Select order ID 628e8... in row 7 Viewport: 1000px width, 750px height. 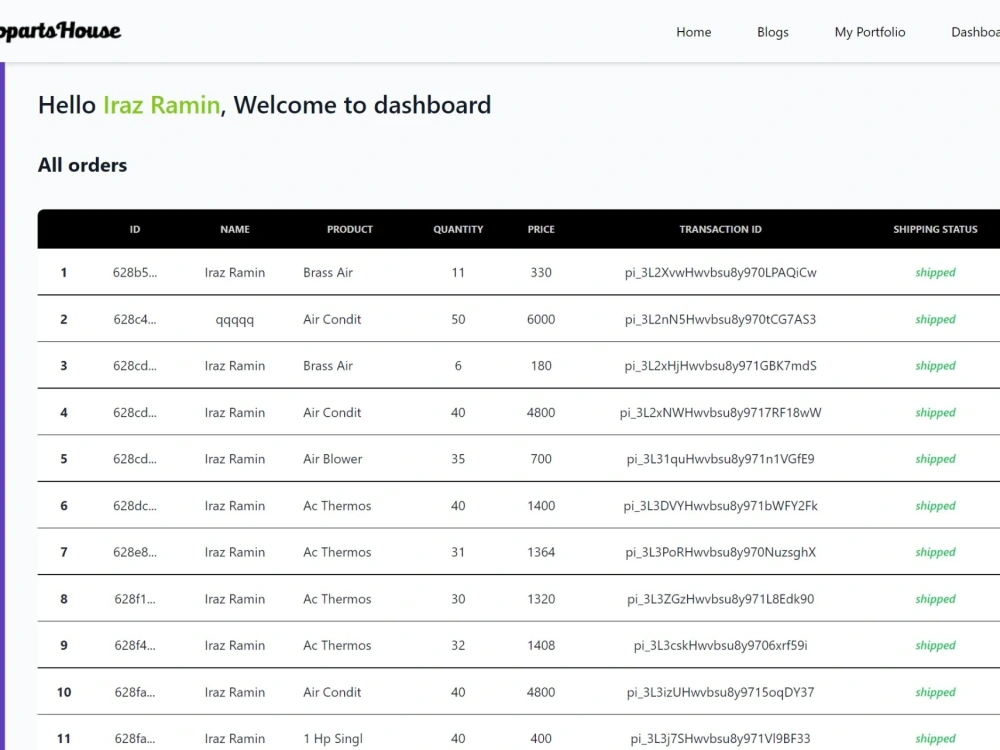[135, 552]
